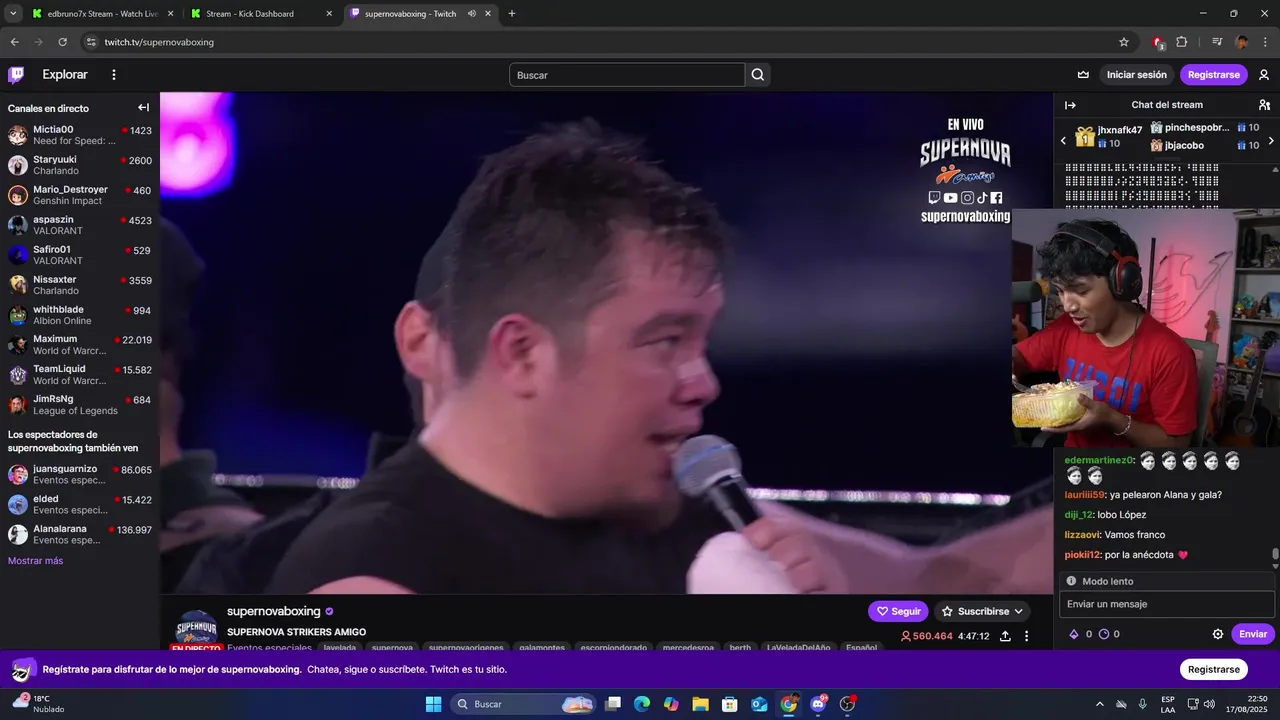
Task: Open the Prime loot crown icon
Action: pos(1083,75)
